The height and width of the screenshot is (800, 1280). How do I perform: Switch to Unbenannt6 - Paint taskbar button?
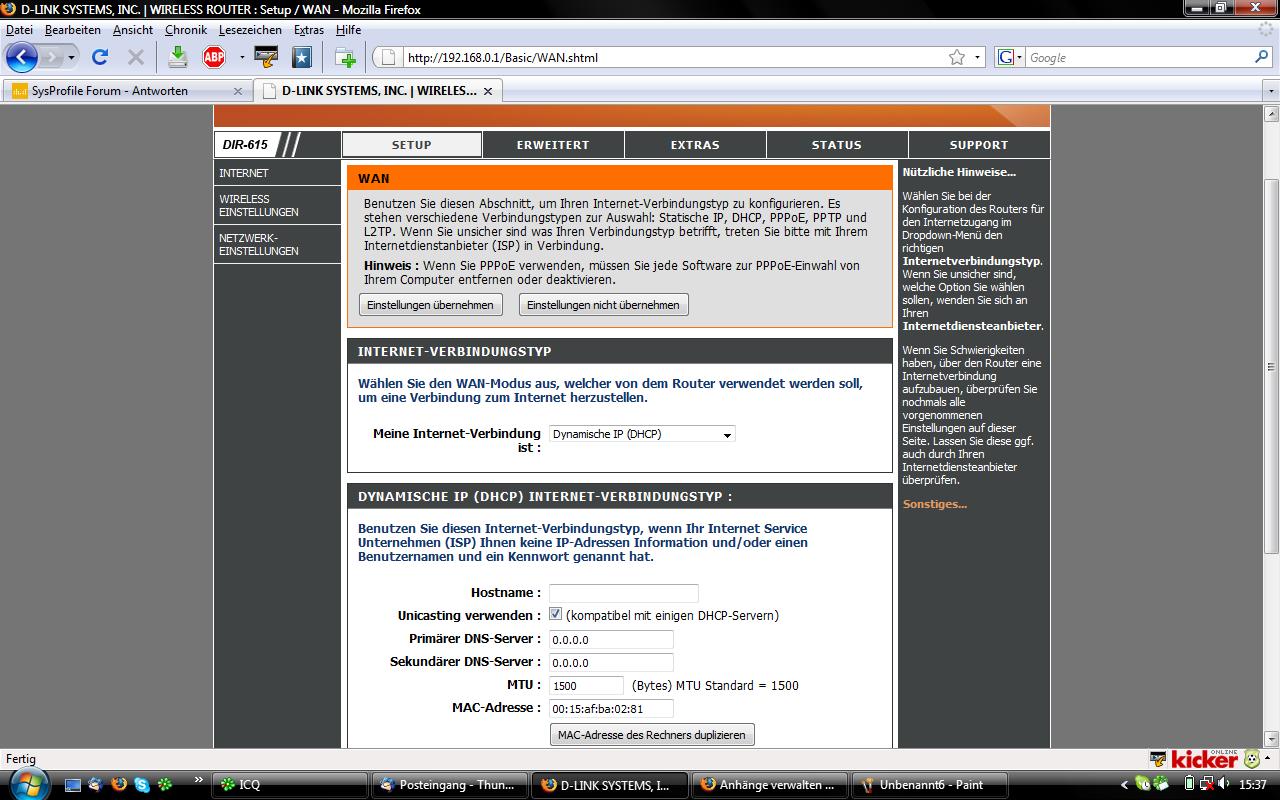[929, 785]
